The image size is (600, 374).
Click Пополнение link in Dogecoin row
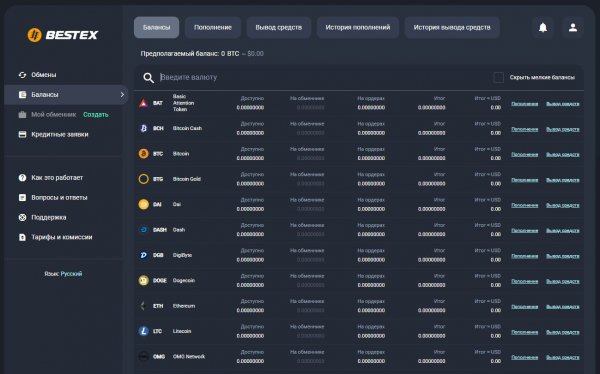click(x=525, y=281)
